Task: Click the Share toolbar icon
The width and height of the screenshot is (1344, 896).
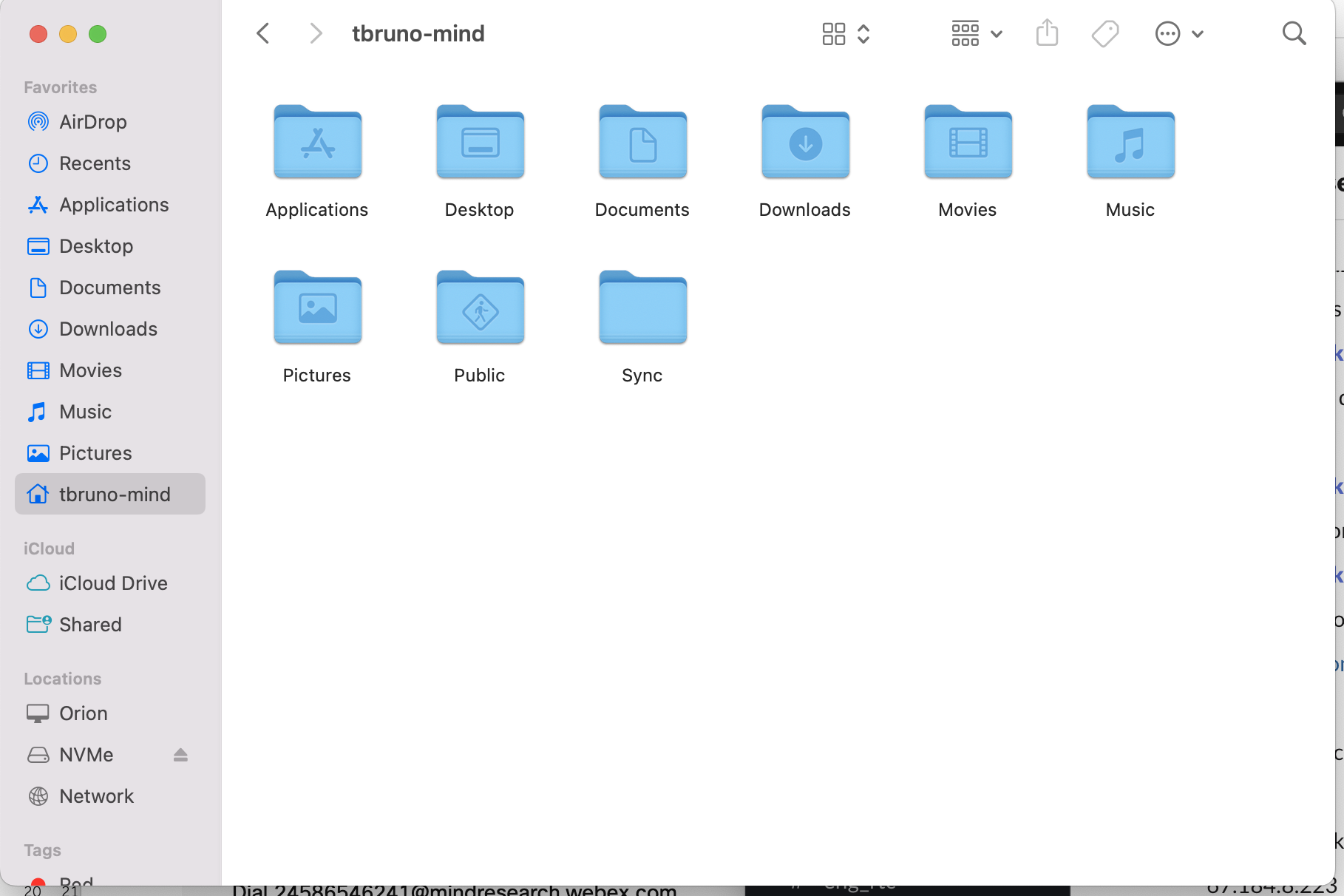Action: coord(1047,33)
